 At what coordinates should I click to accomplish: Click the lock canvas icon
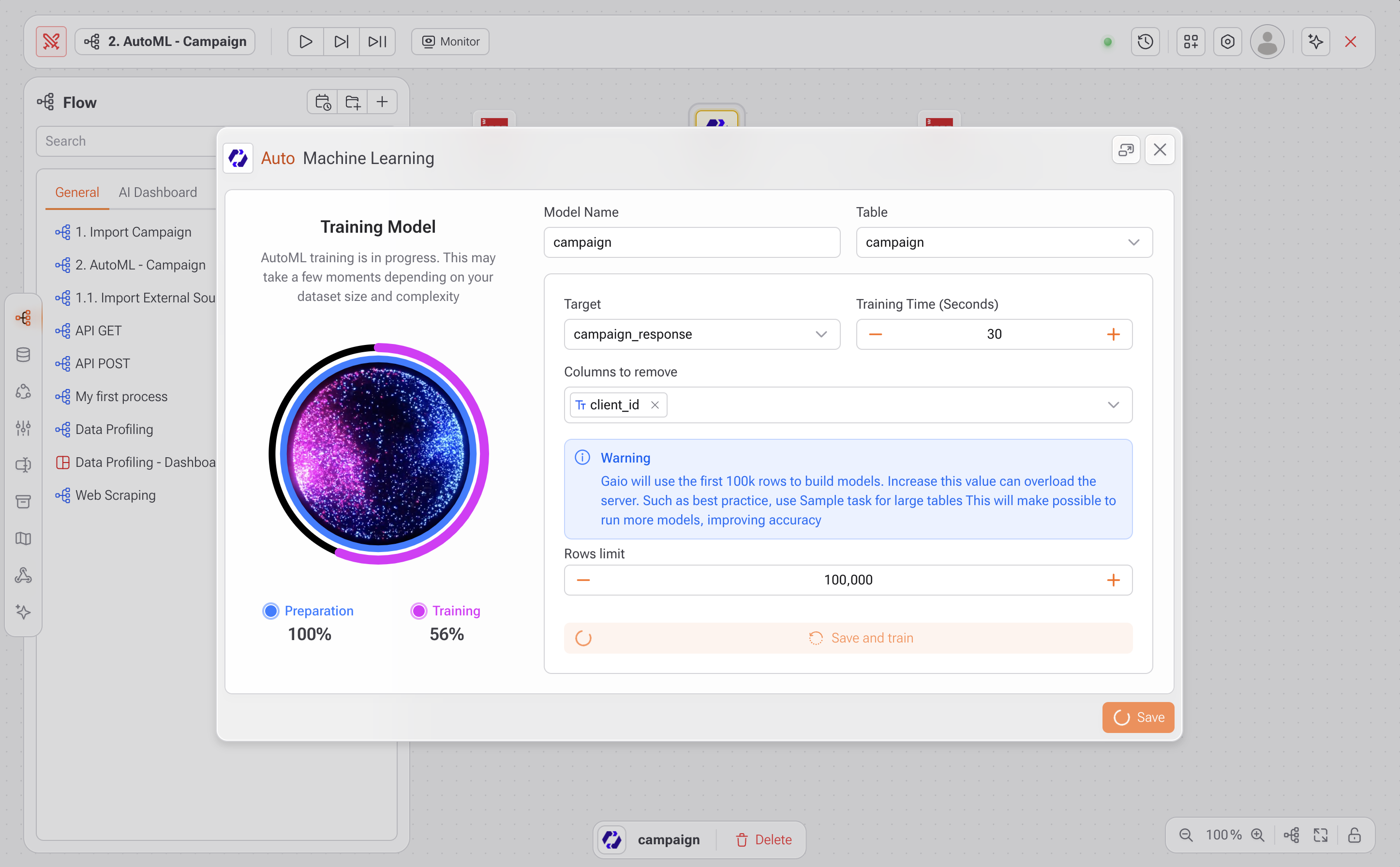coord(1354,835)
